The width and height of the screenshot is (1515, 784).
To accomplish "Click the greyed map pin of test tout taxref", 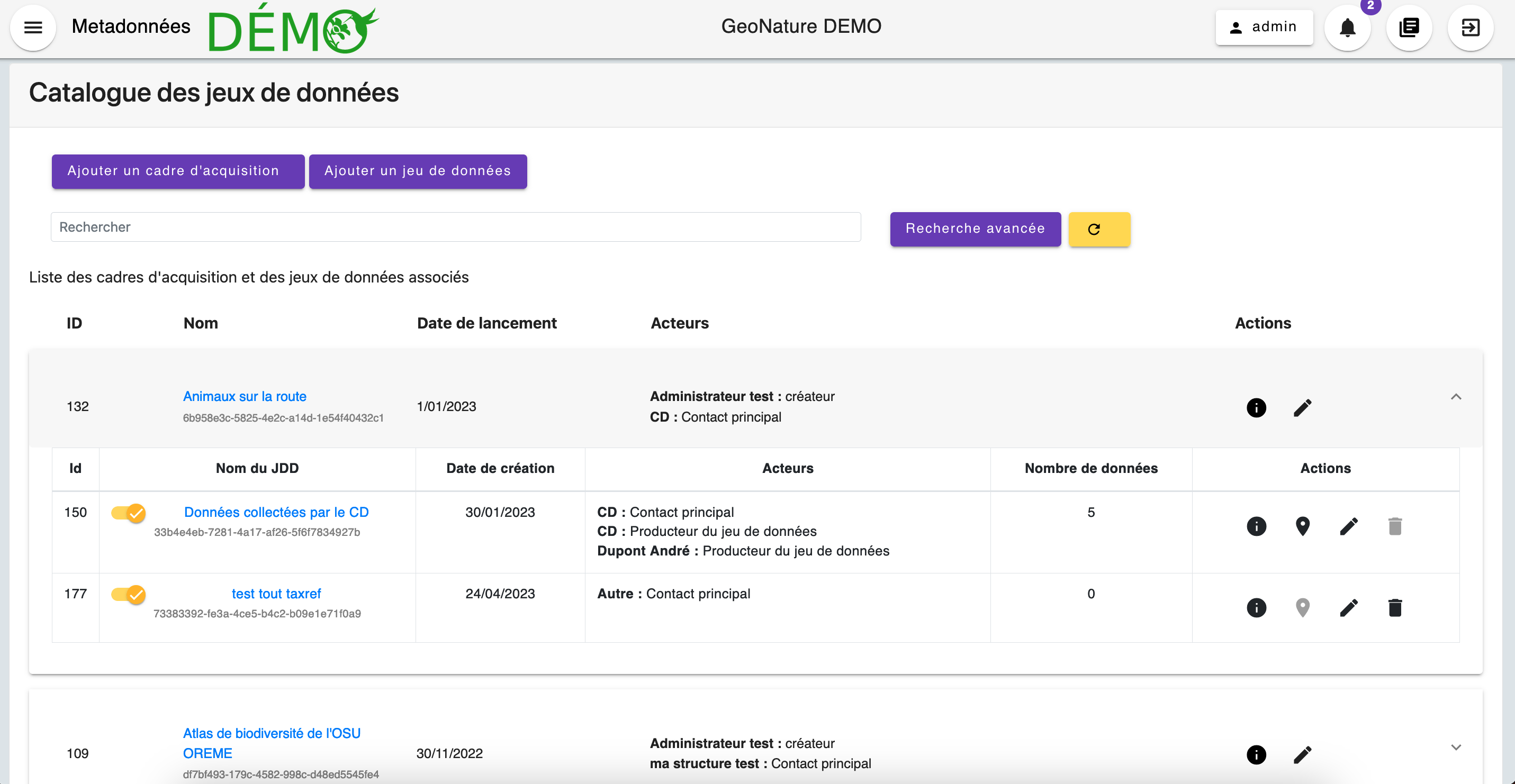I will (x=1303, y=607).
